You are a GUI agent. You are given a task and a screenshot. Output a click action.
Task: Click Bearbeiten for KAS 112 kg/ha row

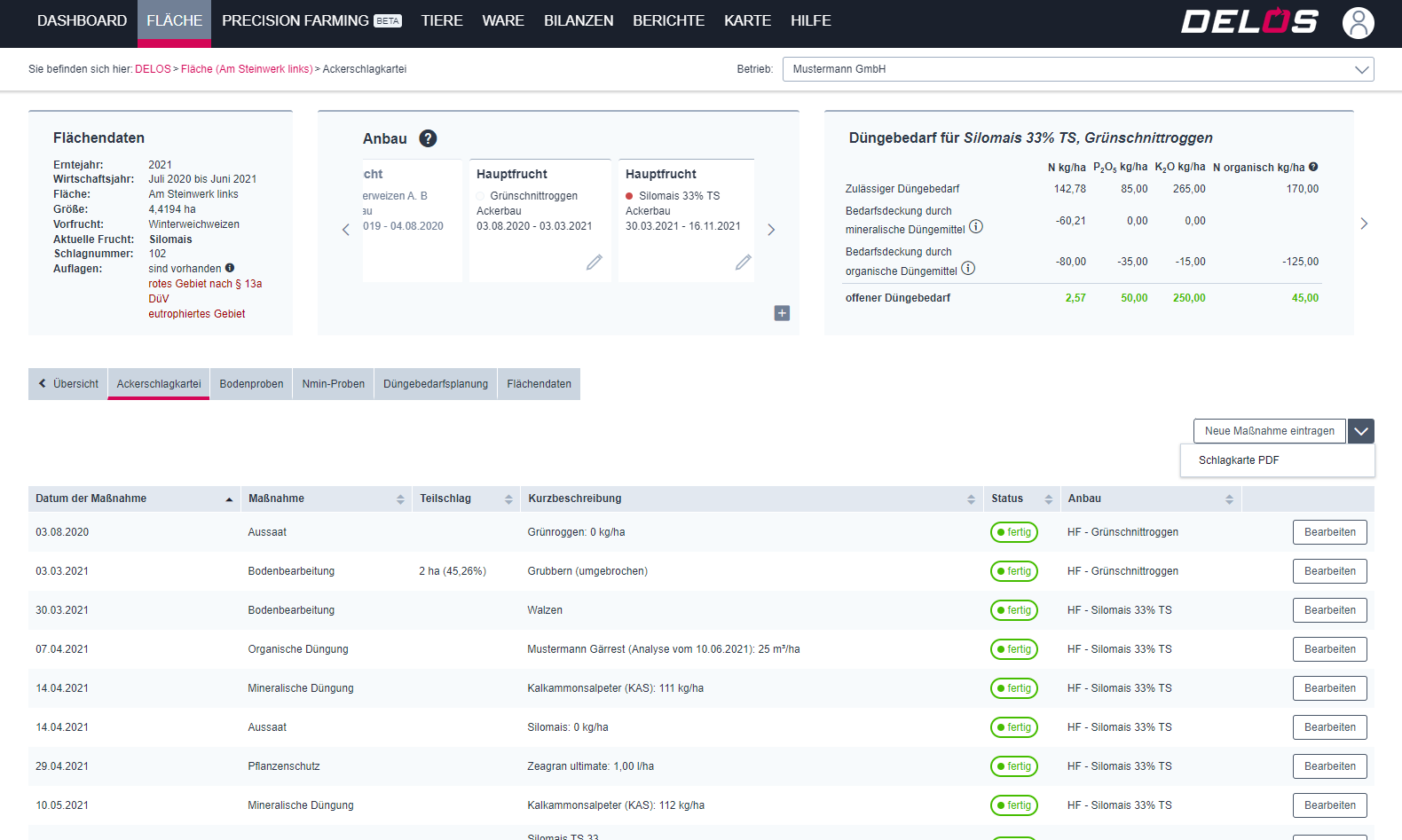pyautogui.click(x=1330, y=805)
